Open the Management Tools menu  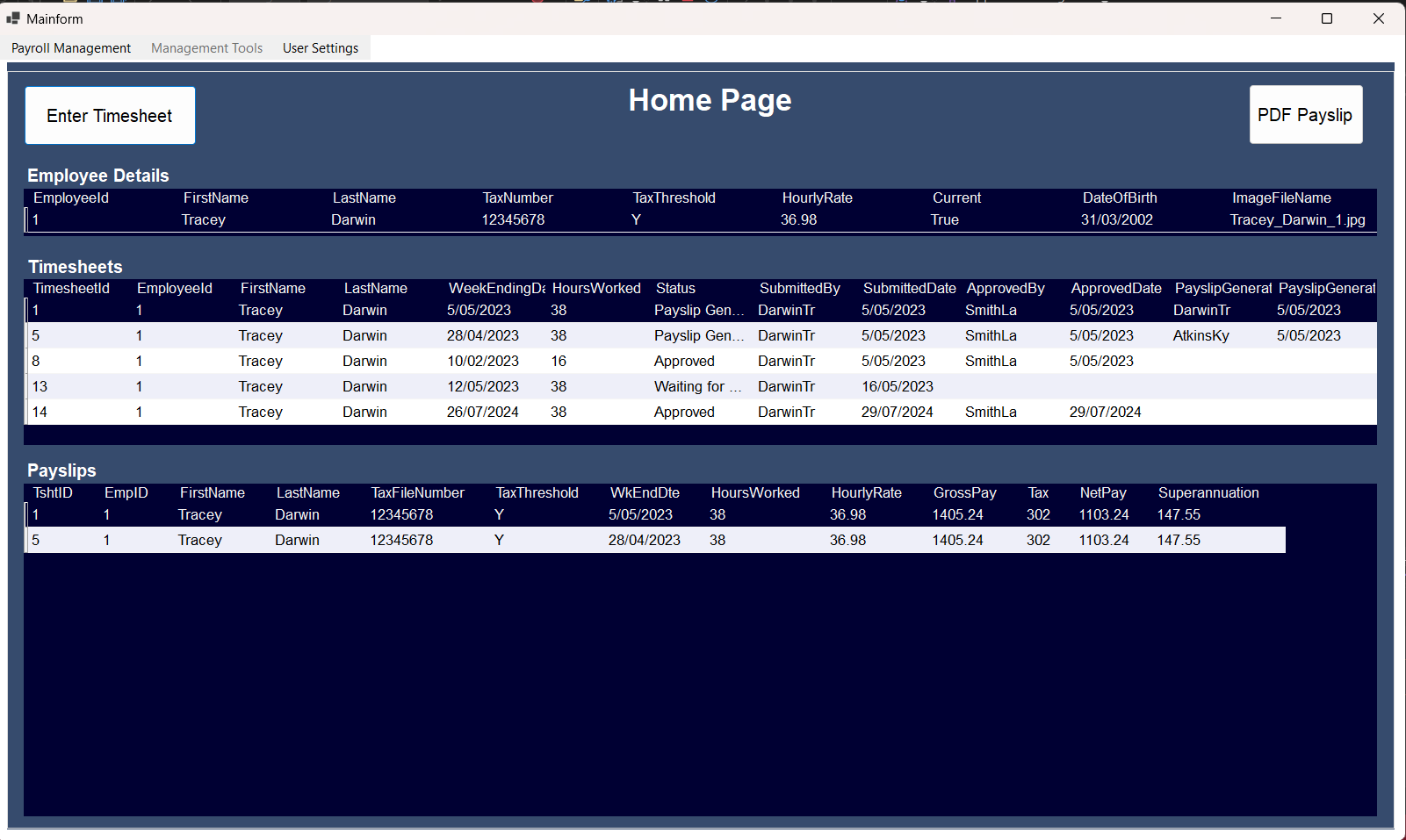(206, 48)
